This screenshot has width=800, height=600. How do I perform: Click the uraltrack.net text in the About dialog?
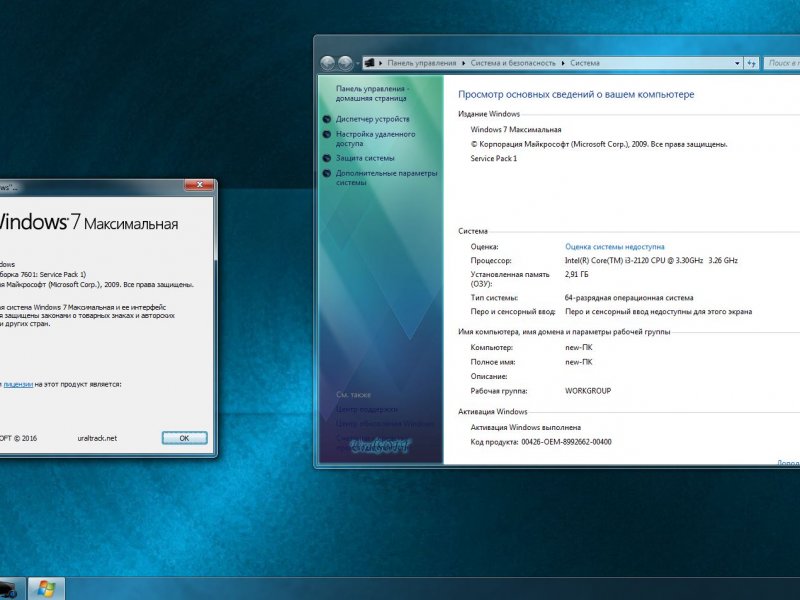click(x=97, y=438)
